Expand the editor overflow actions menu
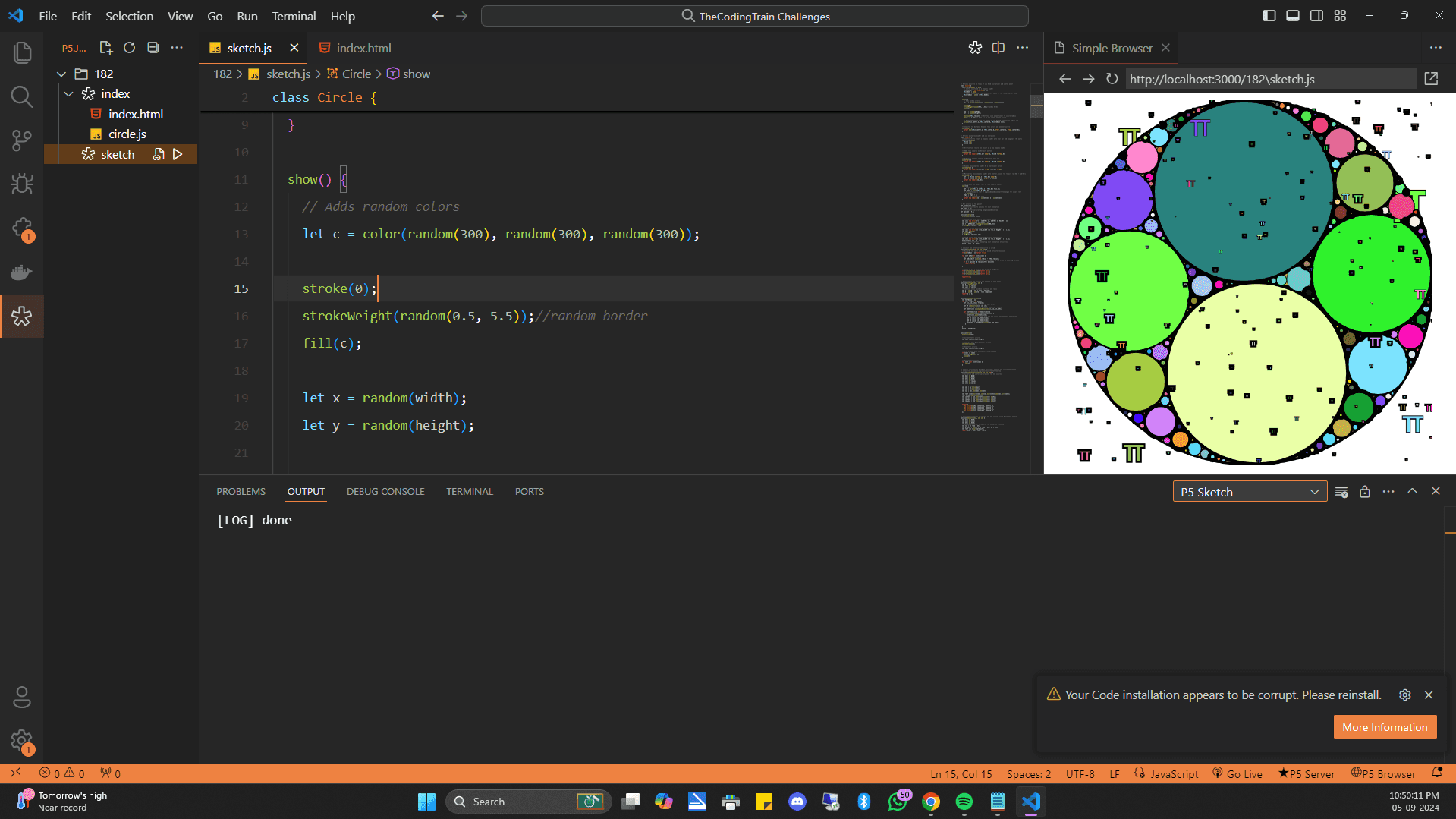Screen dimensions: 1456x819 coord(1022,47)
